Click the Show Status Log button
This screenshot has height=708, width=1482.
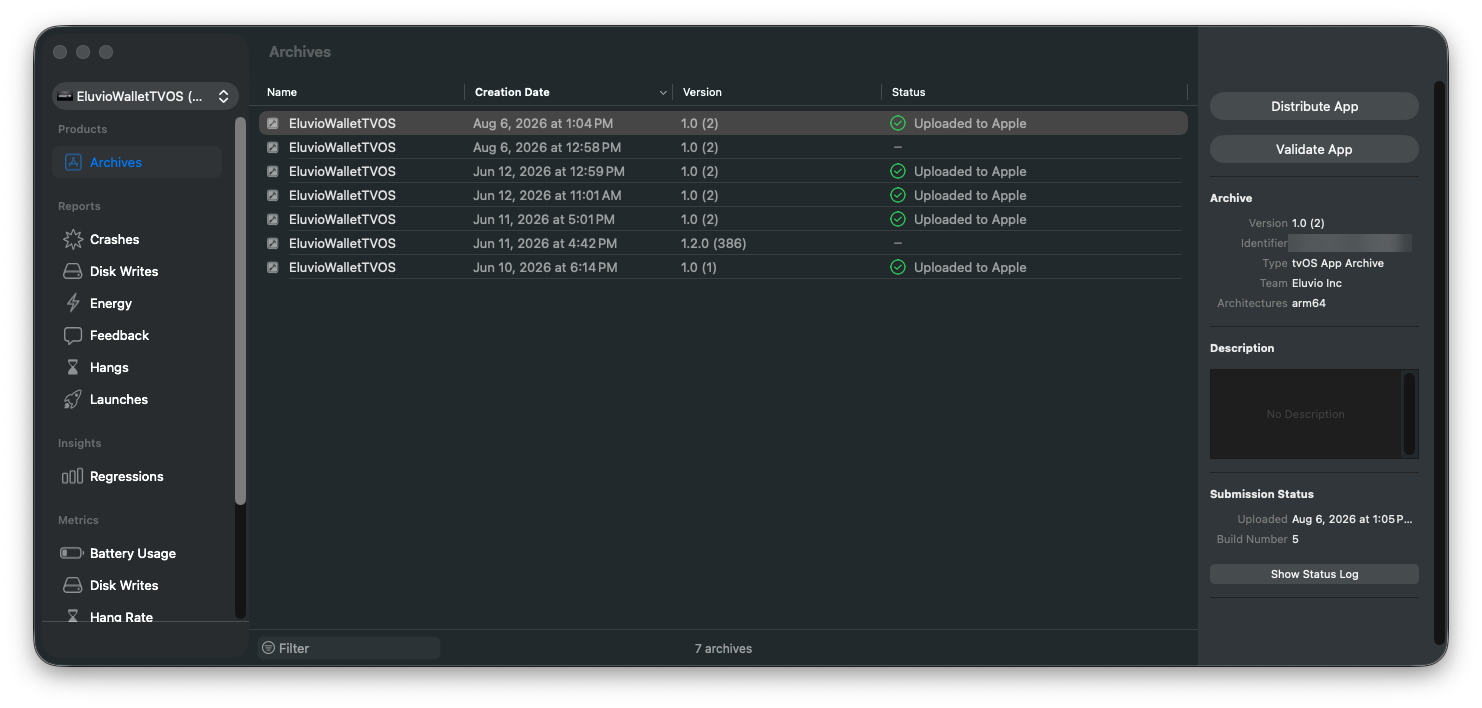pos(1314,574)
